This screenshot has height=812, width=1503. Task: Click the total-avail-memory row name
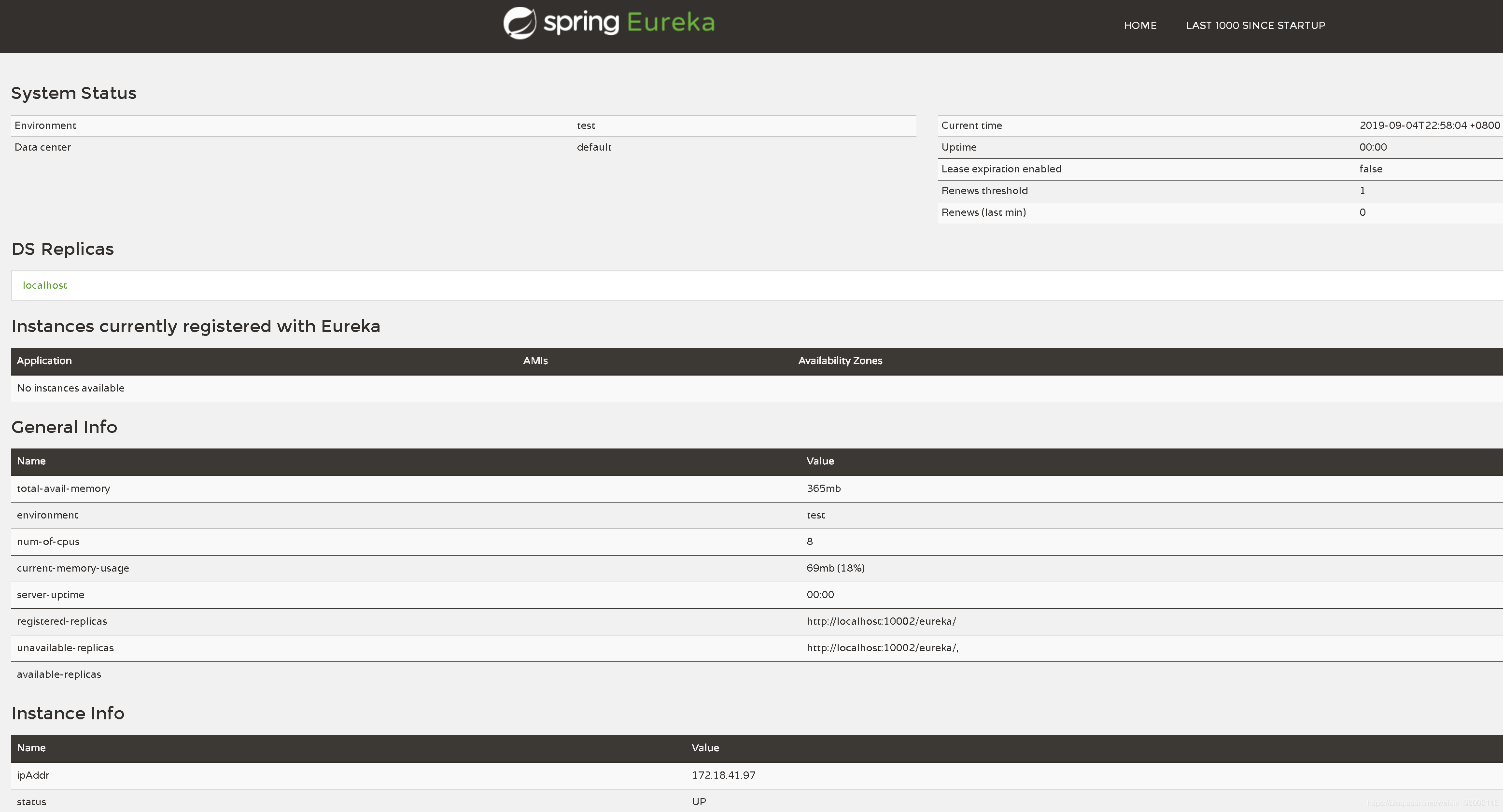pos(64,489)
